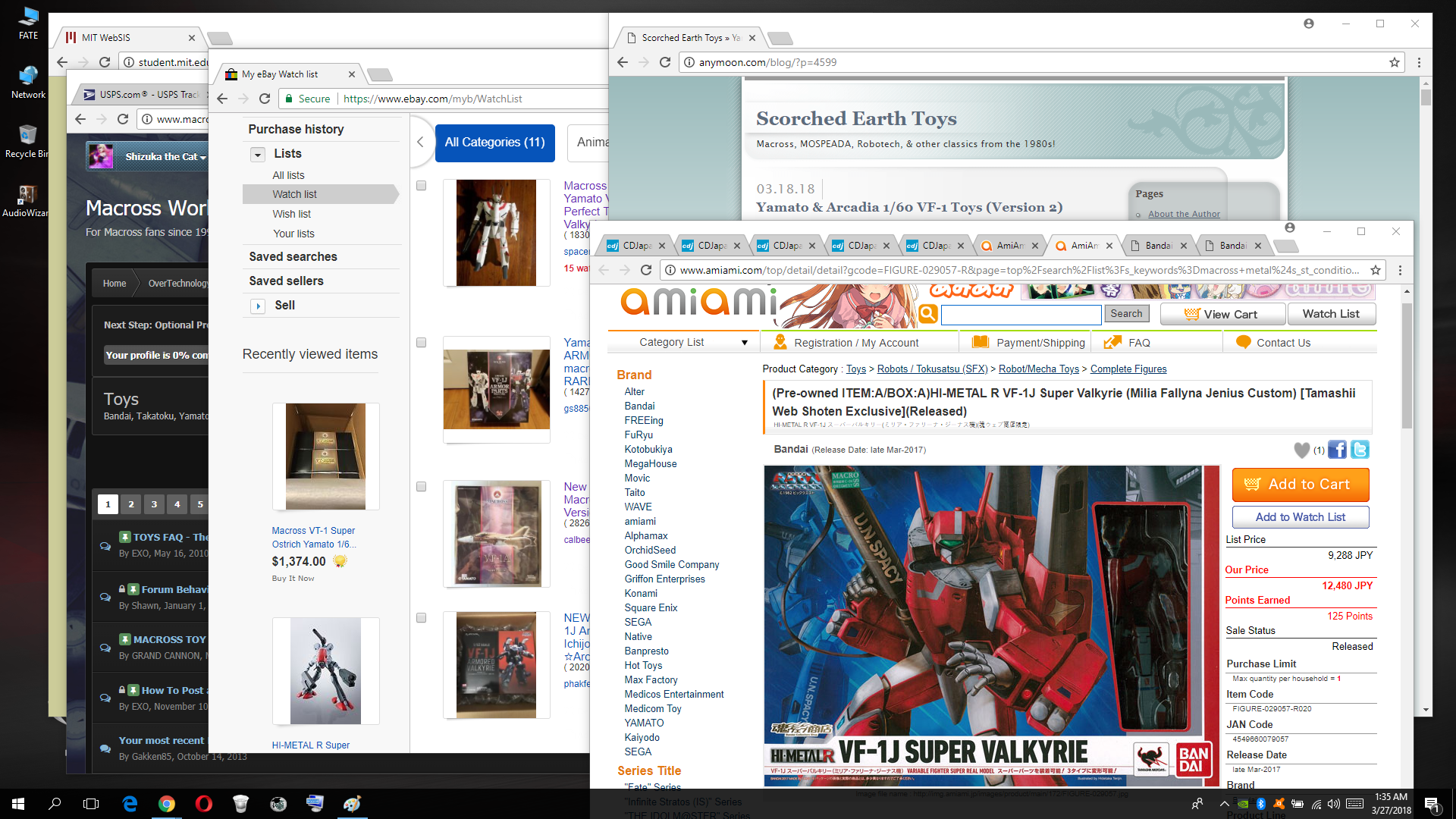Open the Action Center notifications icon

(1431, 804)
